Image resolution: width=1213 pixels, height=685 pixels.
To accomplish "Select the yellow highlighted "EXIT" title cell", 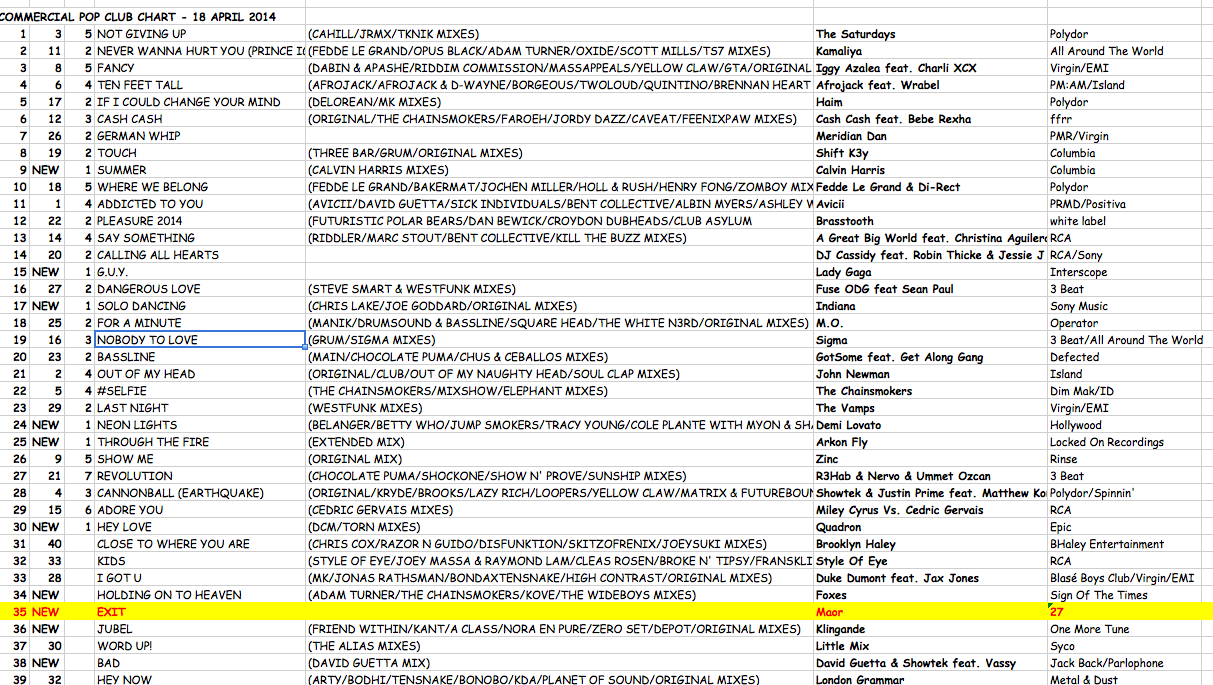I will point(112,612).
